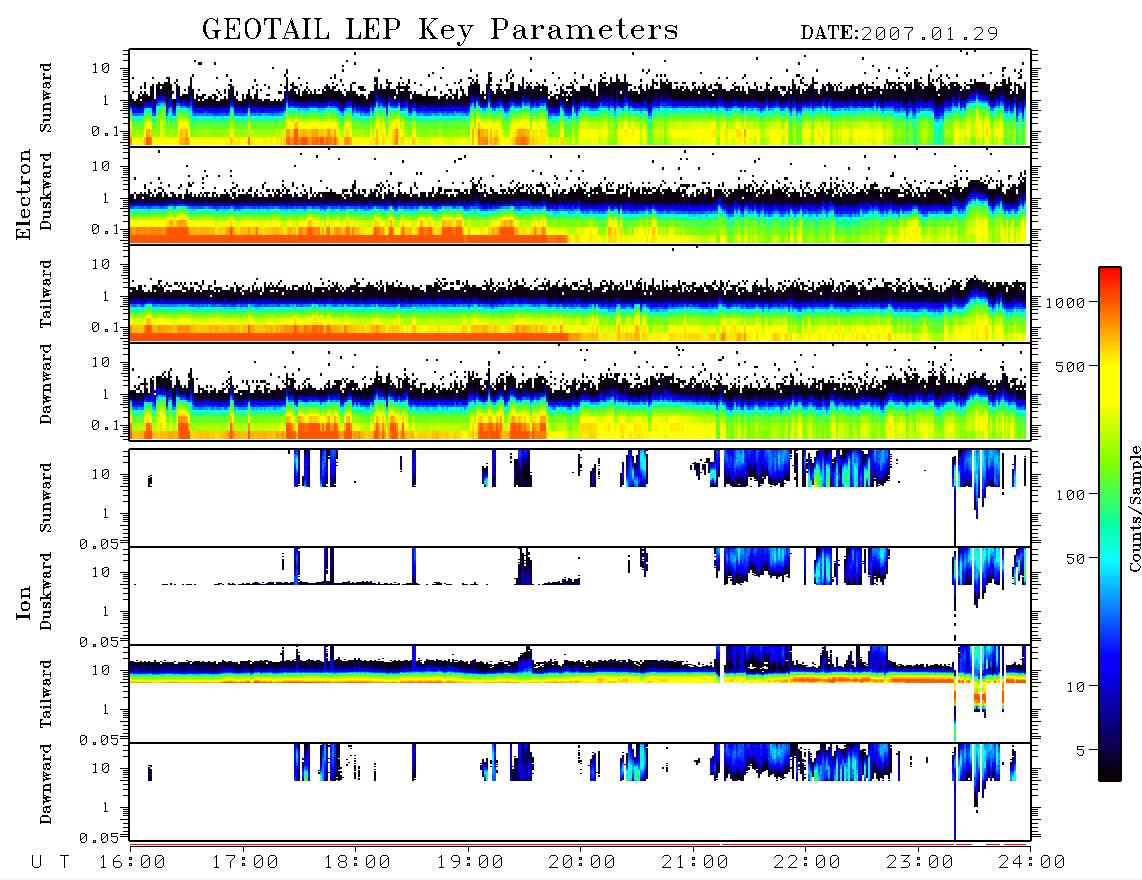Click the 20:00 time tick label

tap(583, 862)
